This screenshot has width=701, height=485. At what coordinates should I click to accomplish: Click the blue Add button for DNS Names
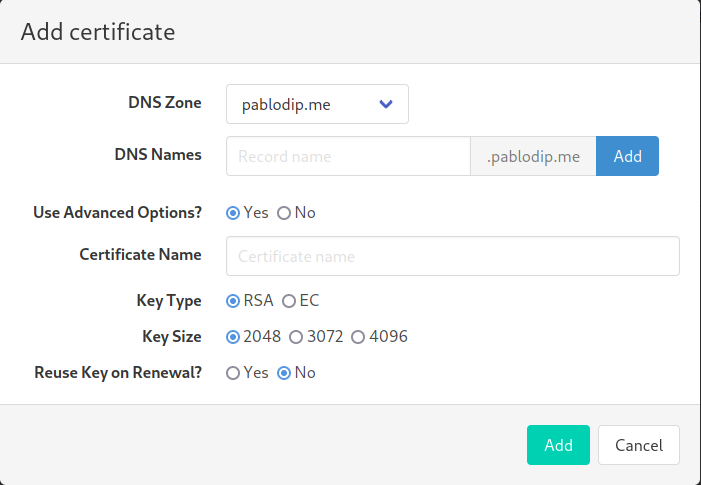point(627,156)
